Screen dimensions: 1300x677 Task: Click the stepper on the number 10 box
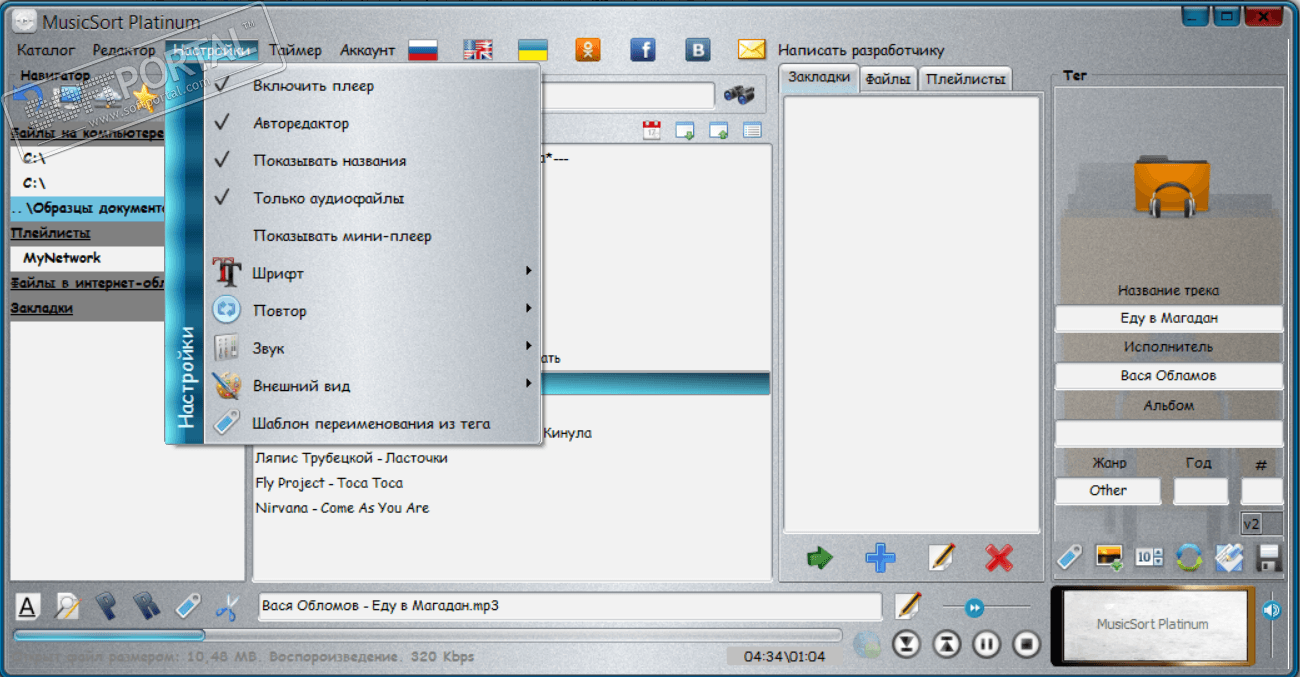point(1159,557)
